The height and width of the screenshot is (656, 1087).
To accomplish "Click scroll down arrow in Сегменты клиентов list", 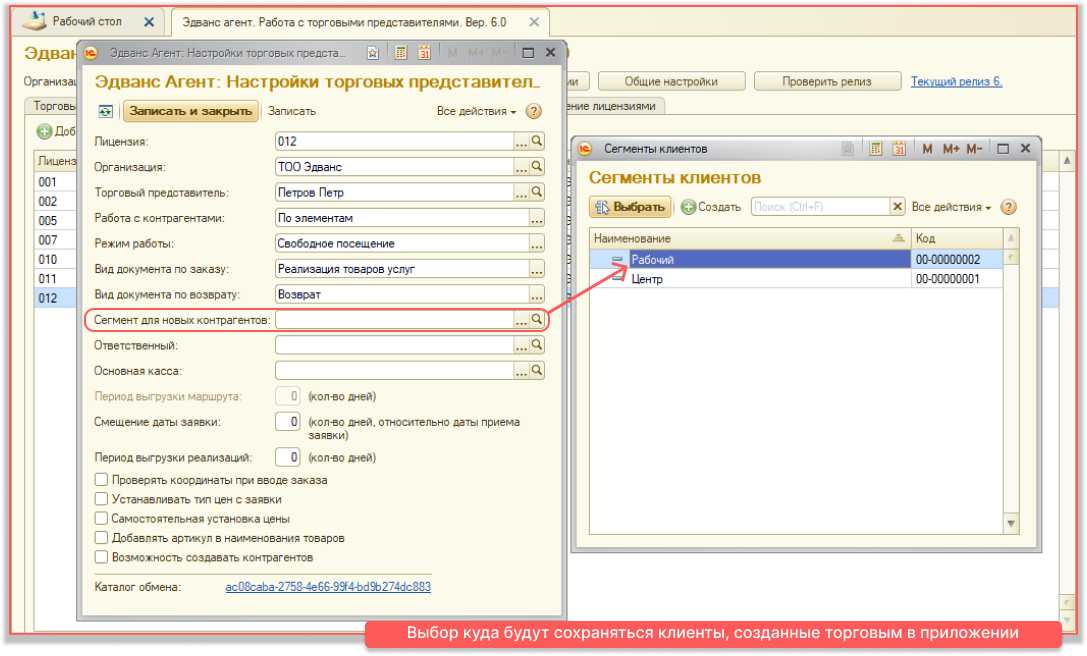I will [1011, 524].
